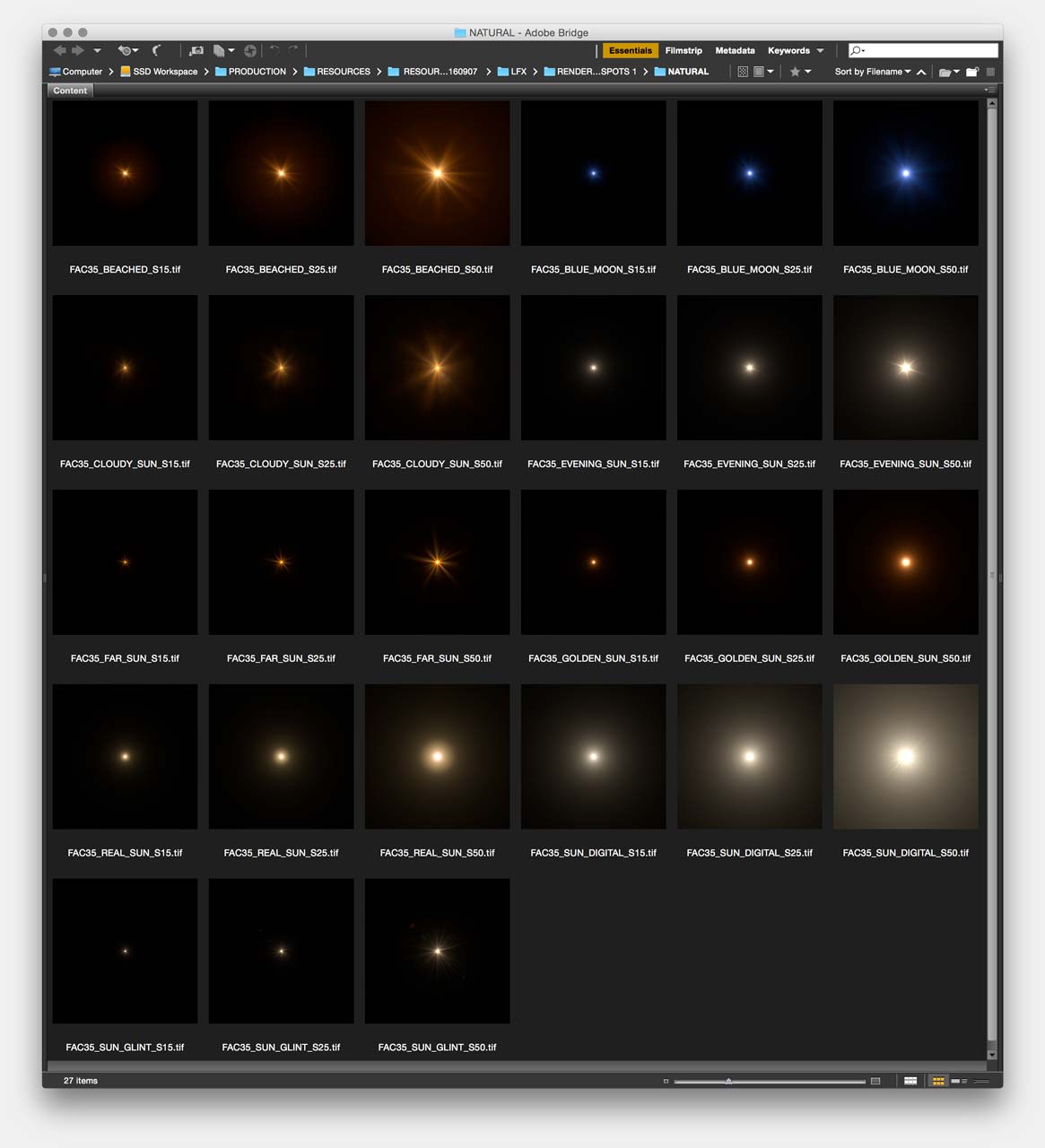Click the filename FAC35_EVENING_SUN_S15.tif
This screenshot has height=1148, width=1045.
[x=593, y=465]
